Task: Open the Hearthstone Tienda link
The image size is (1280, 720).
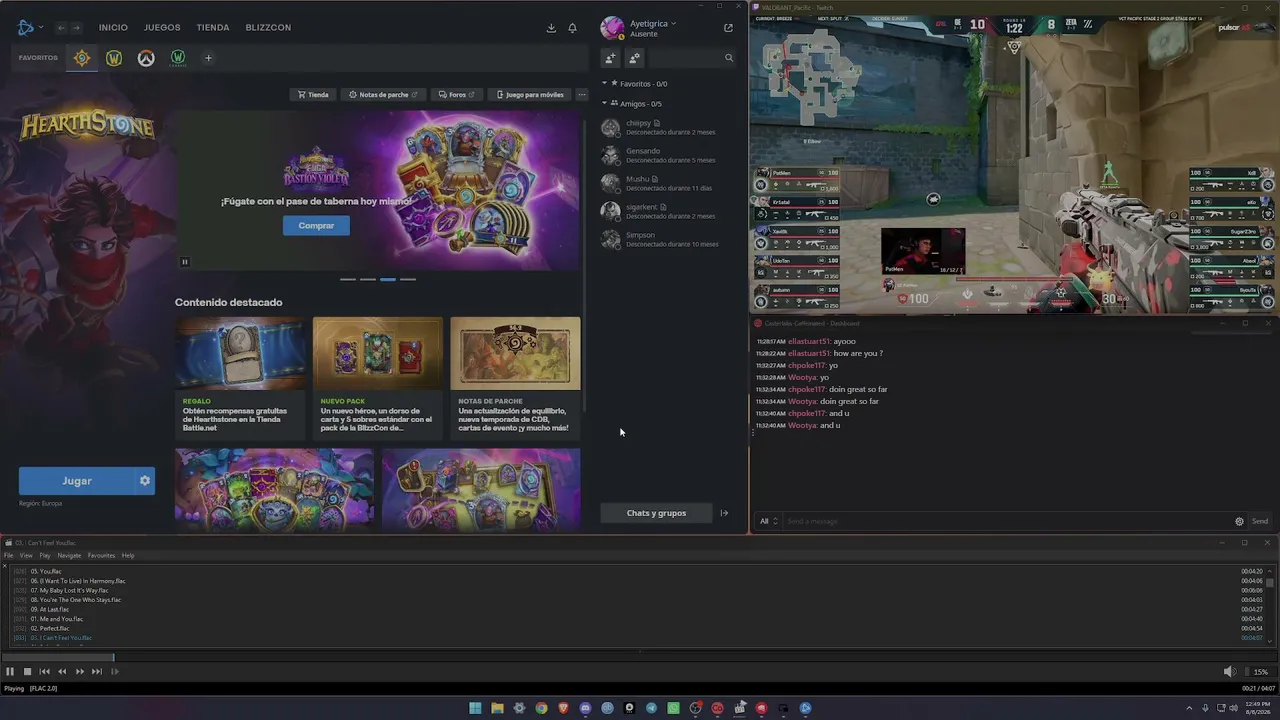Action: pyautogui.click(x=313, y=95)
